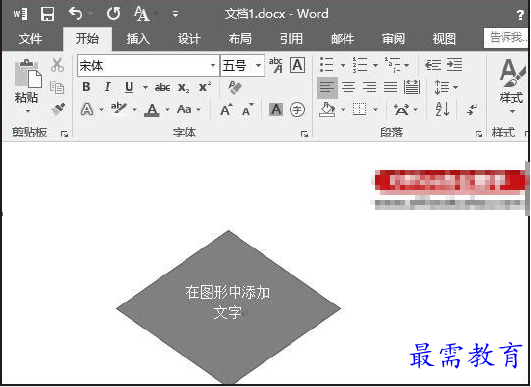Viewport: 531px width, 387px height.
Task: Toggle superscript formatting
Action: click(x=205, y=87)
